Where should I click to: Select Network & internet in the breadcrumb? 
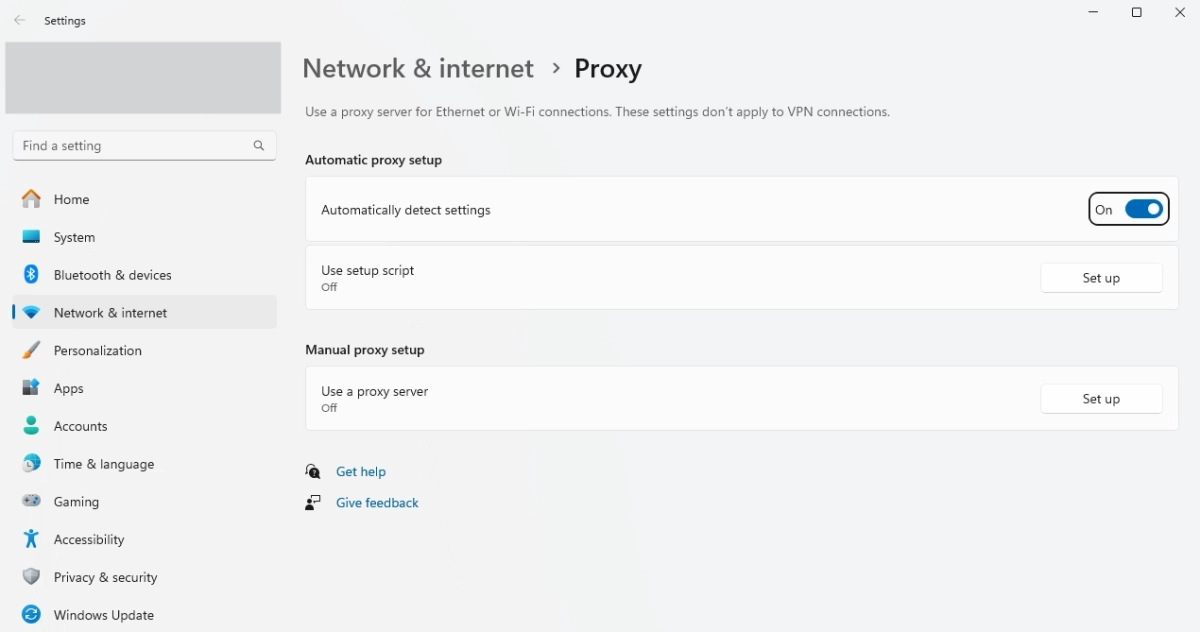[418, 68]
